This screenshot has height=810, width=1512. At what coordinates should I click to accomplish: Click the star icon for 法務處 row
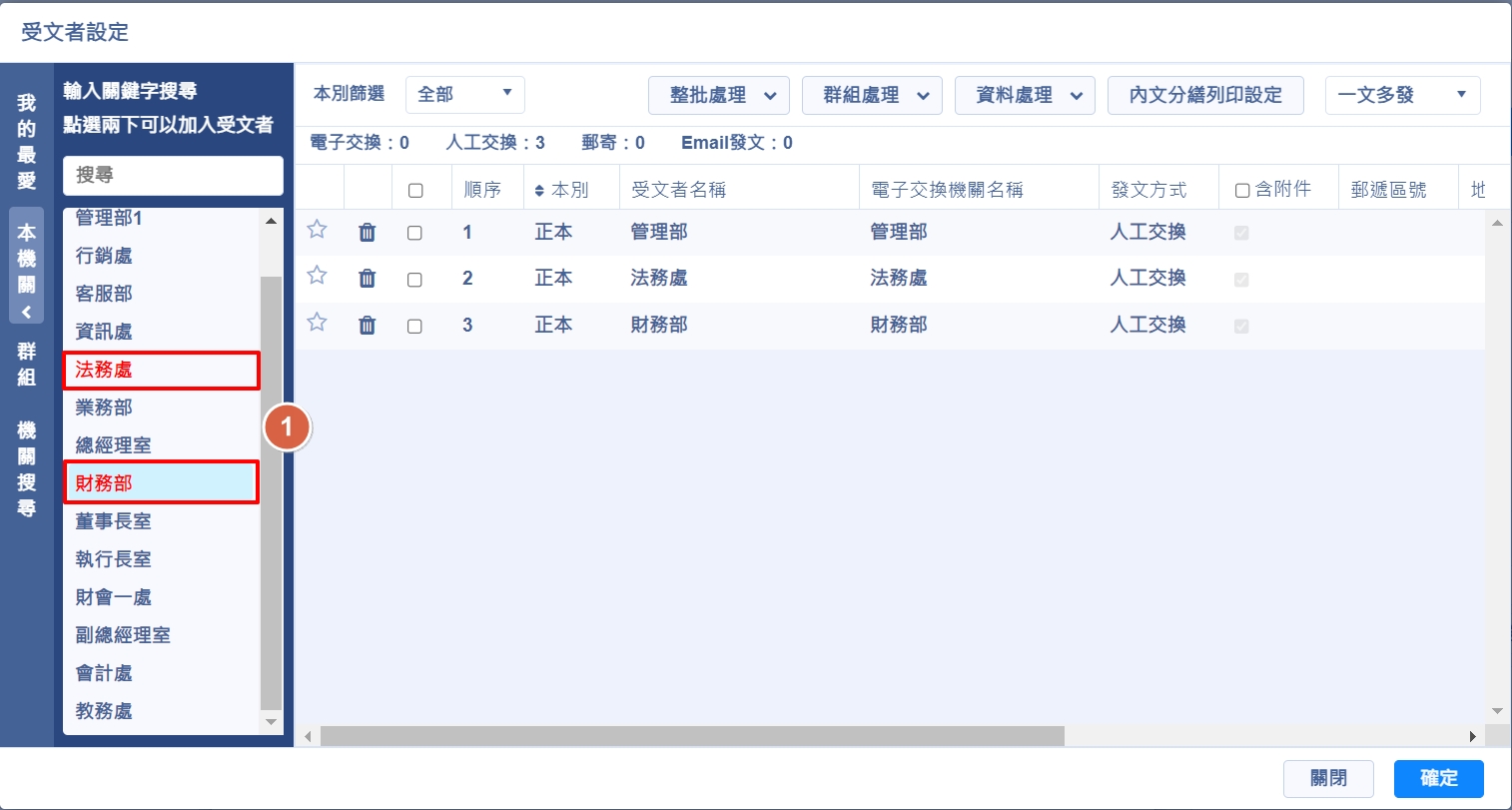coord(317,276)
